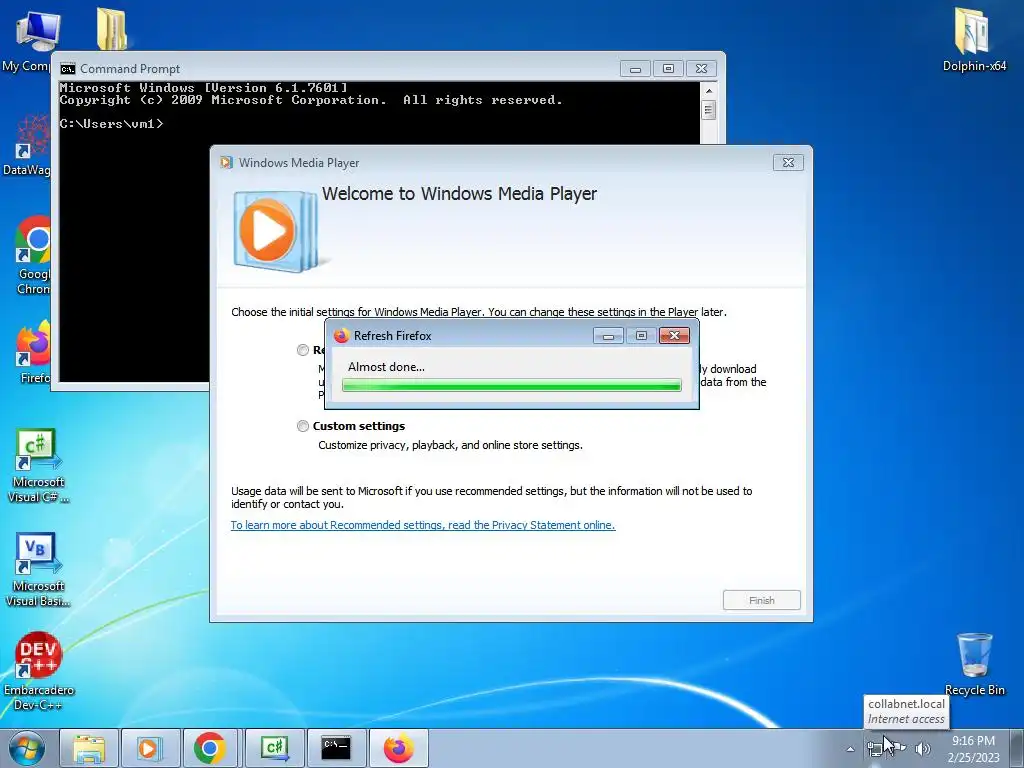The image size is (1024, 768).
Task: Click the 'Almost done...' status text
Action: click(386, 367)
